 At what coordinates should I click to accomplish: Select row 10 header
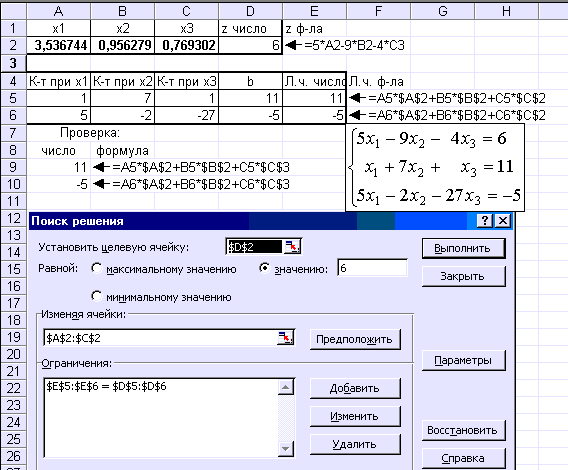13,184
